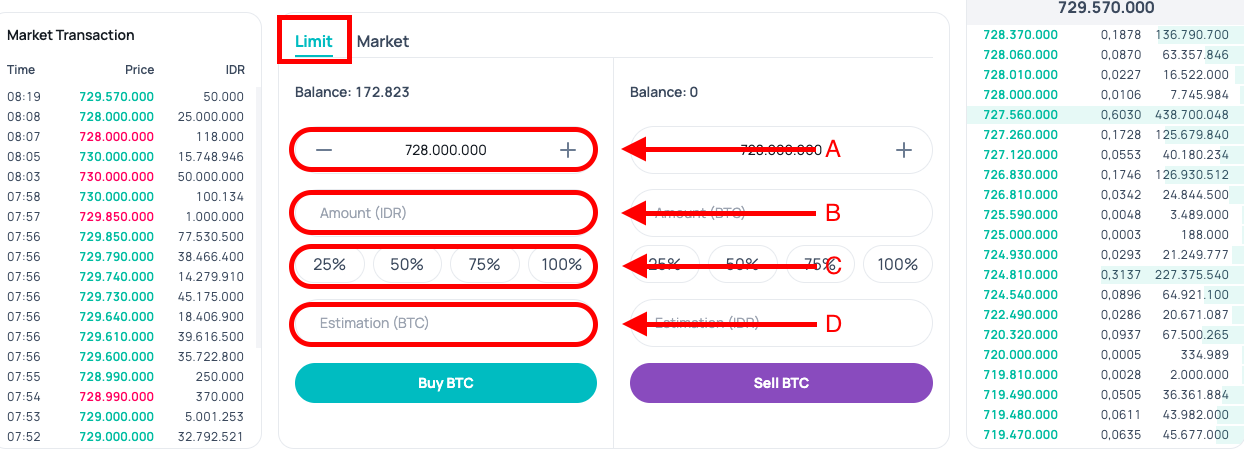1244x453 pixels.
Task: Click the plus icon in sell price field
Action: 904,150
